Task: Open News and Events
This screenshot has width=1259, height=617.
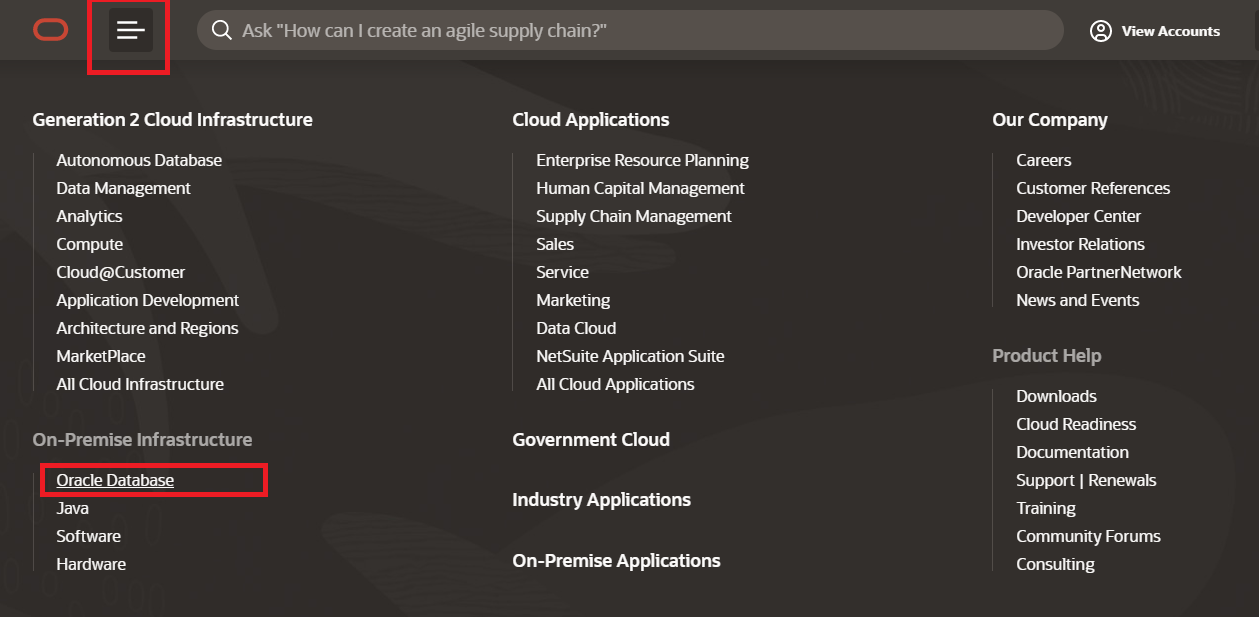Action: pos(1077,300)
